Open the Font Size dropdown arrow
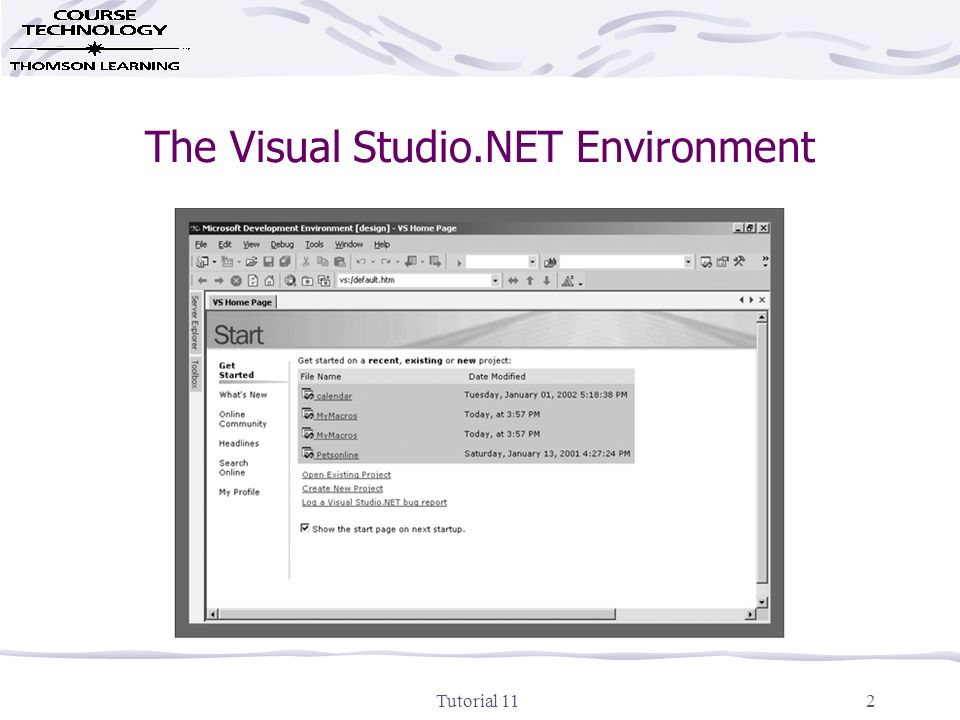This screenshot has width=960, height=720. (x=580, y=283)
